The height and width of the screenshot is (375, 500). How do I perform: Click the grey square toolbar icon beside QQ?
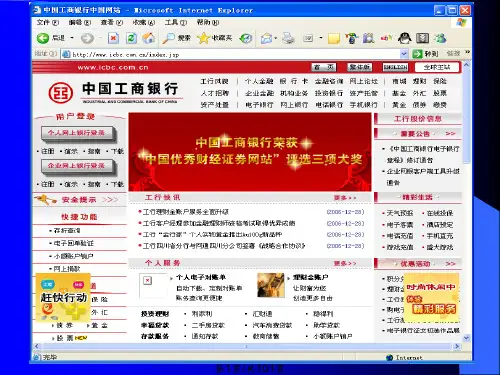coord(422,38)
